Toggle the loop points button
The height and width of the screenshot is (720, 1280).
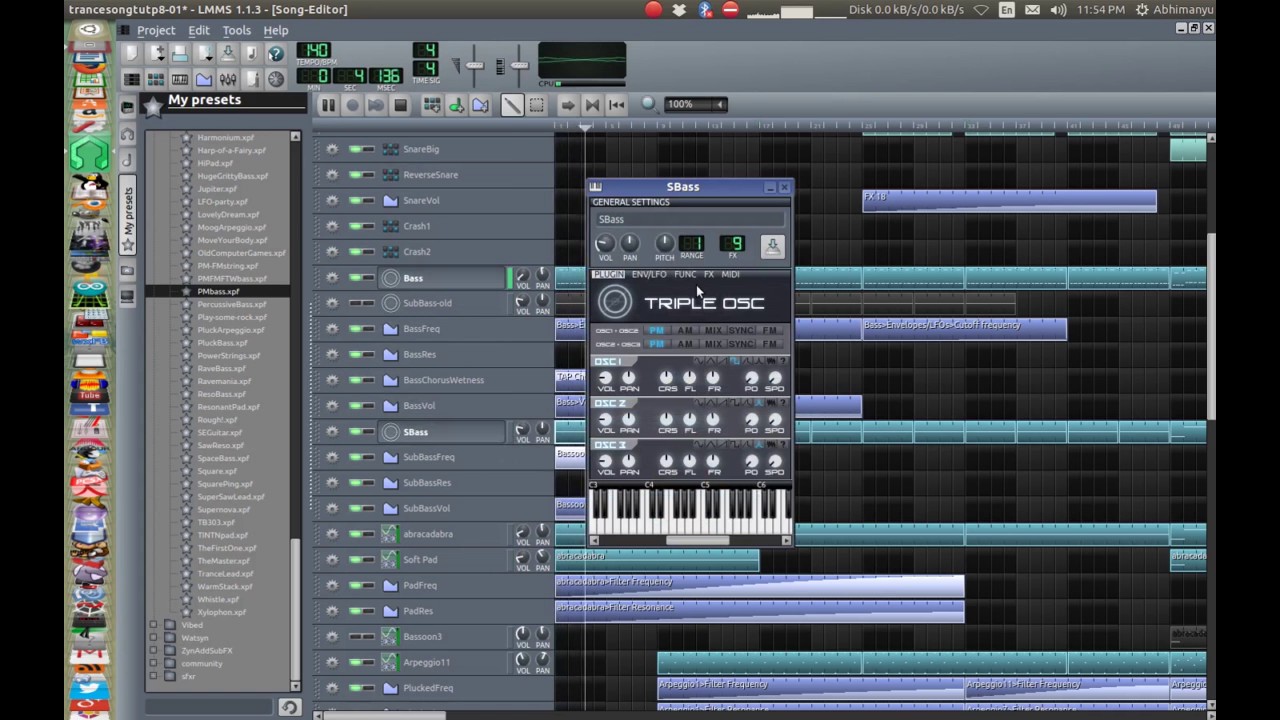click(592, 105)
